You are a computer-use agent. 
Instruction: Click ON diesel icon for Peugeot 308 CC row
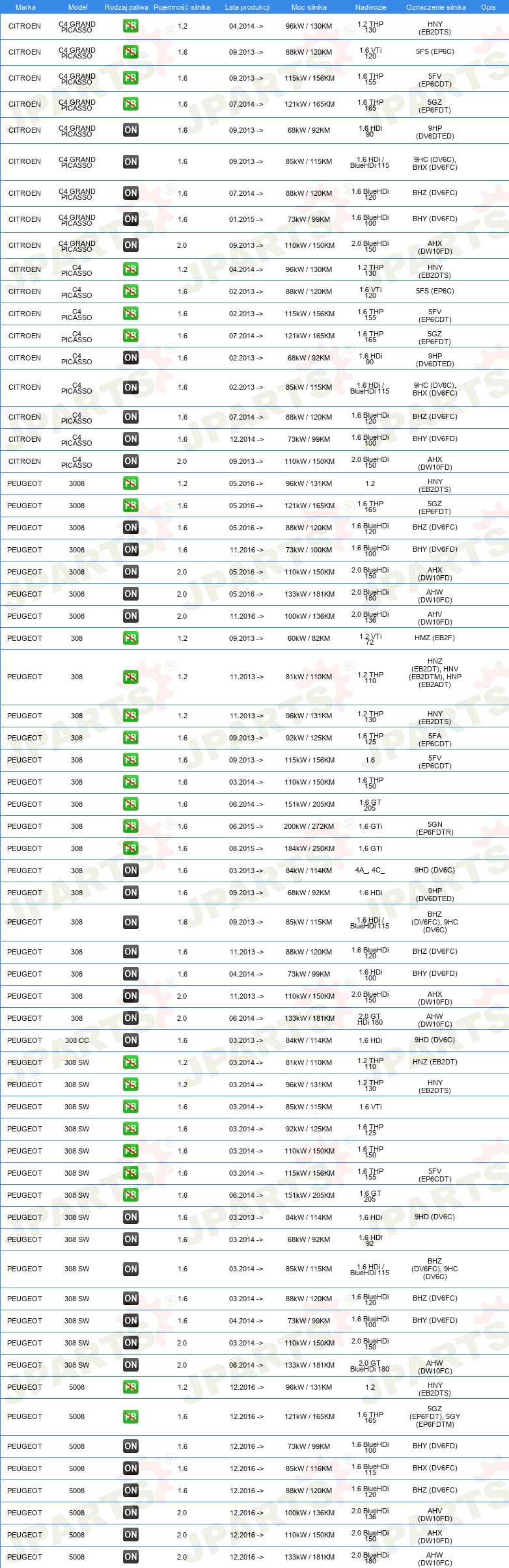(131, 1040)
